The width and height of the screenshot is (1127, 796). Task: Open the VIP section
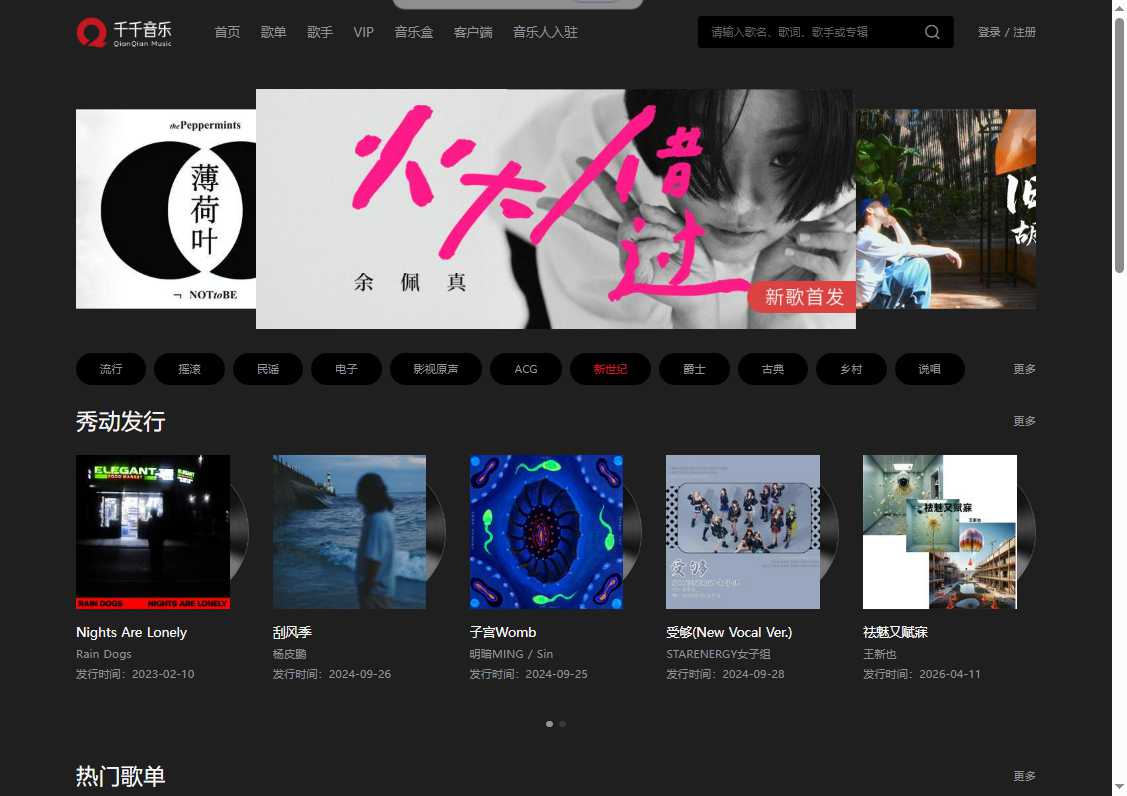363,31
